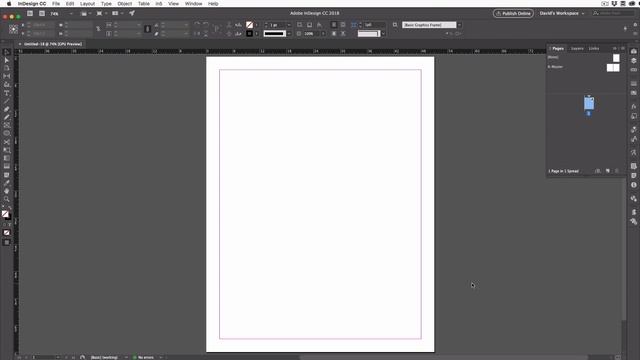
Task: Open the Info panel icon in dock
Action: [x=633, y=185]
